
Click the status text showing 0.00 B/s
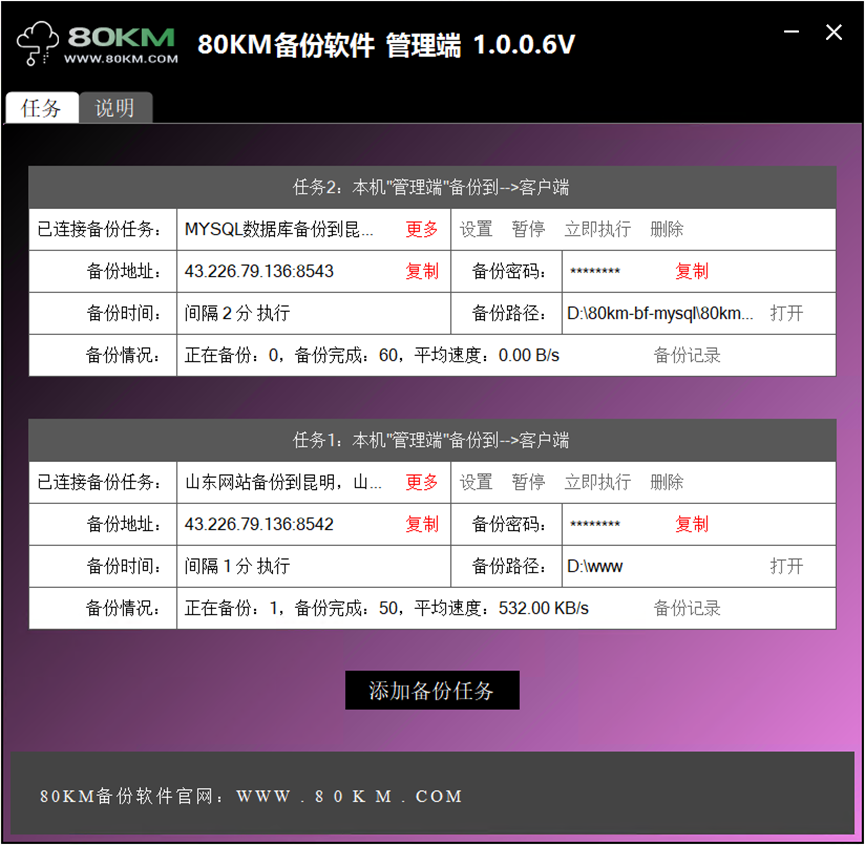[x=372, y=355]
